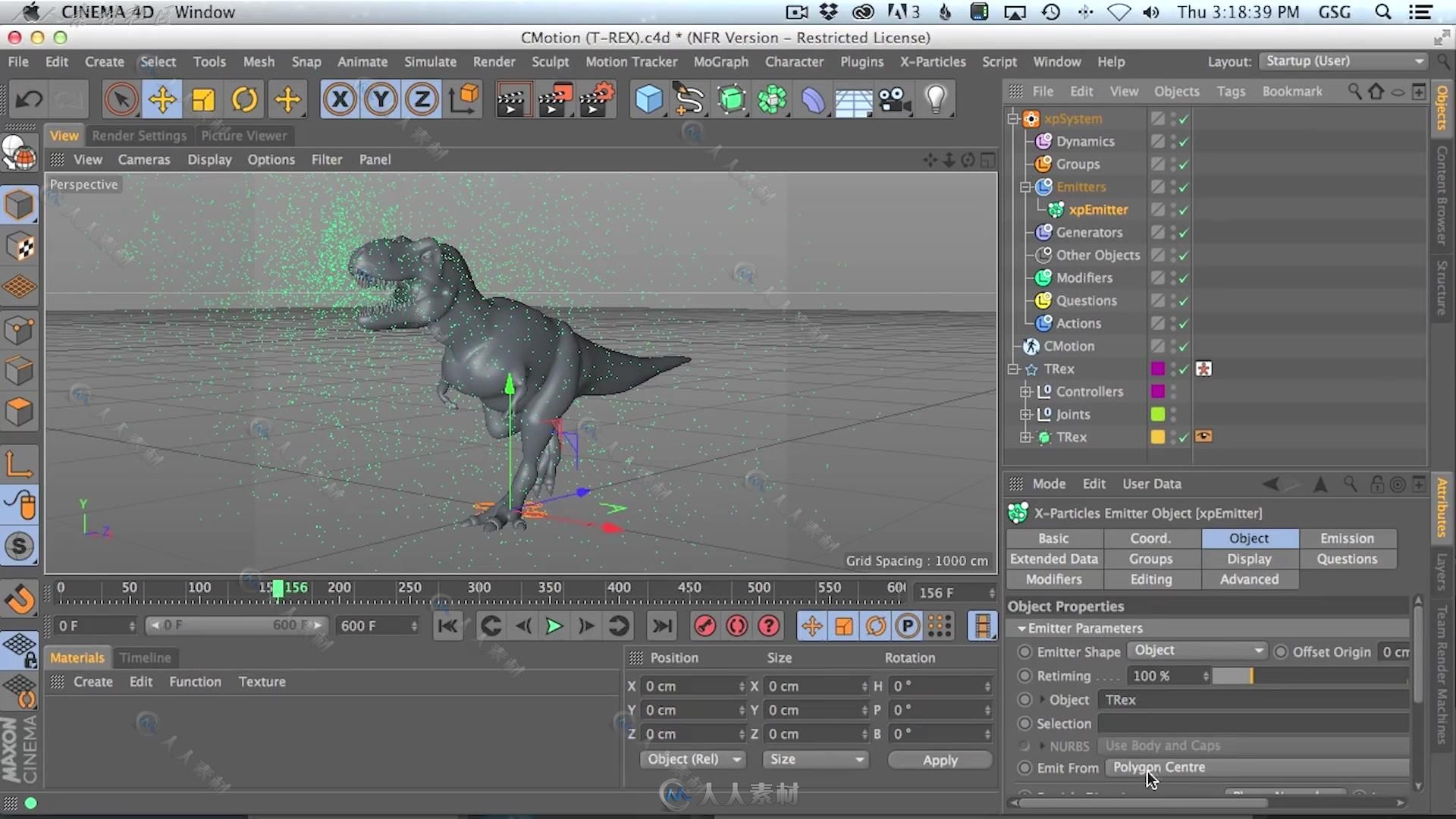Toggle the enable checkmark for xpEmitter
This screenshot has height=819, width=1456.
1184,210
